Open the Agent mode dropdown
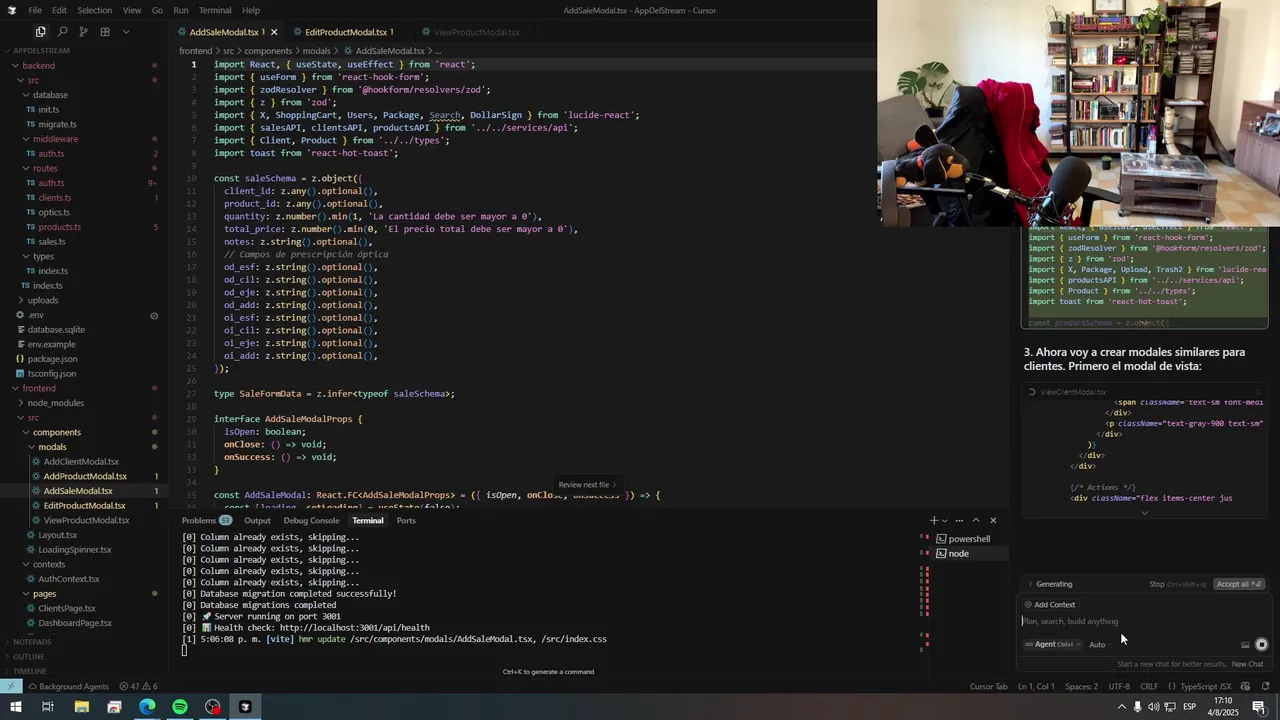This screenshot has height=720, width=1280. [1053, 645]
